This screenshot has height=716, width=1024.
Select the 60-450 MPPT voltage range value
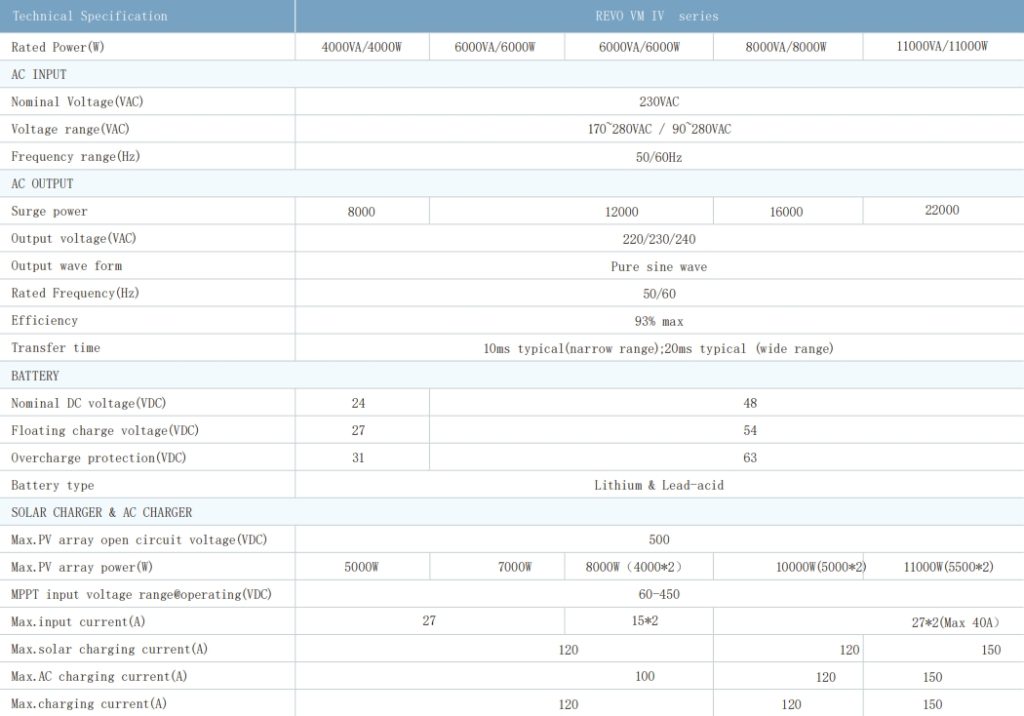[659, 594]
